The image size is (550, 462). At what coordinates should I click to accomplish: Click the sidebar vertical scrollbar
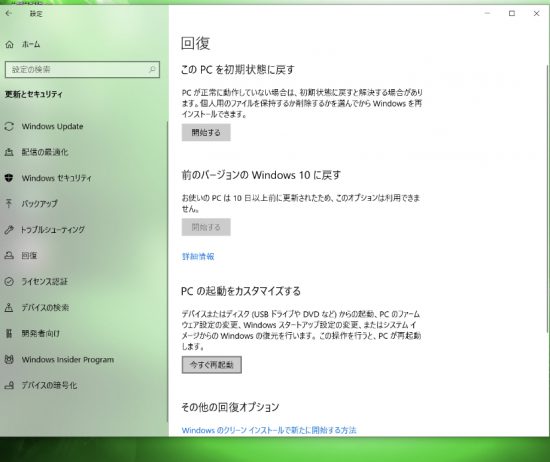[167, 272]
